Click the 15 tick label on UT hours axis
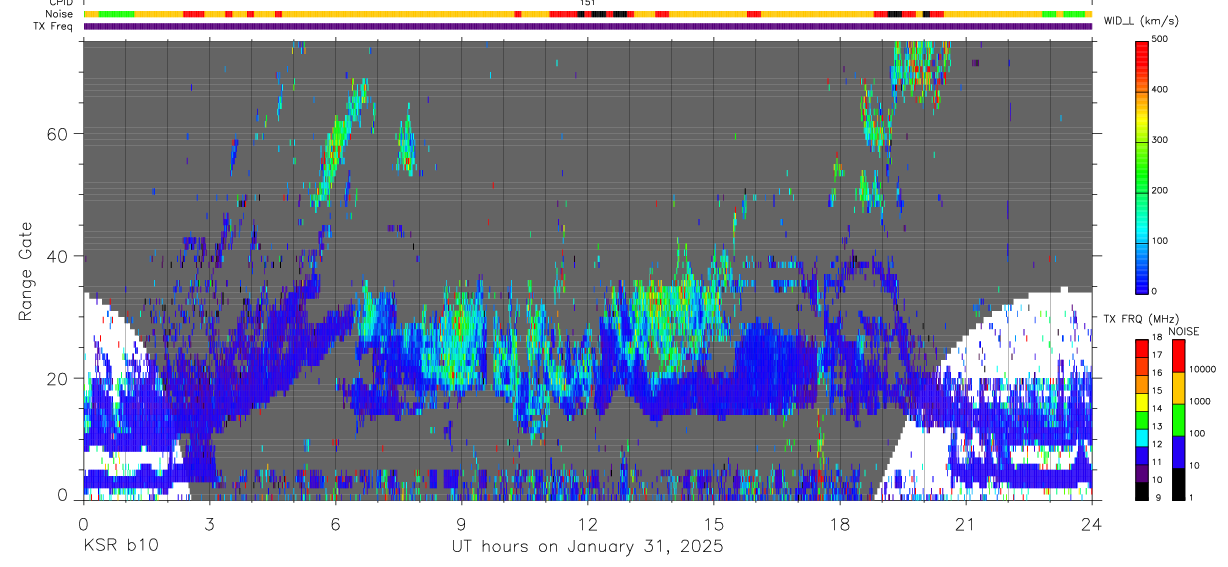 pyautogui.click(x=714, y=525)
